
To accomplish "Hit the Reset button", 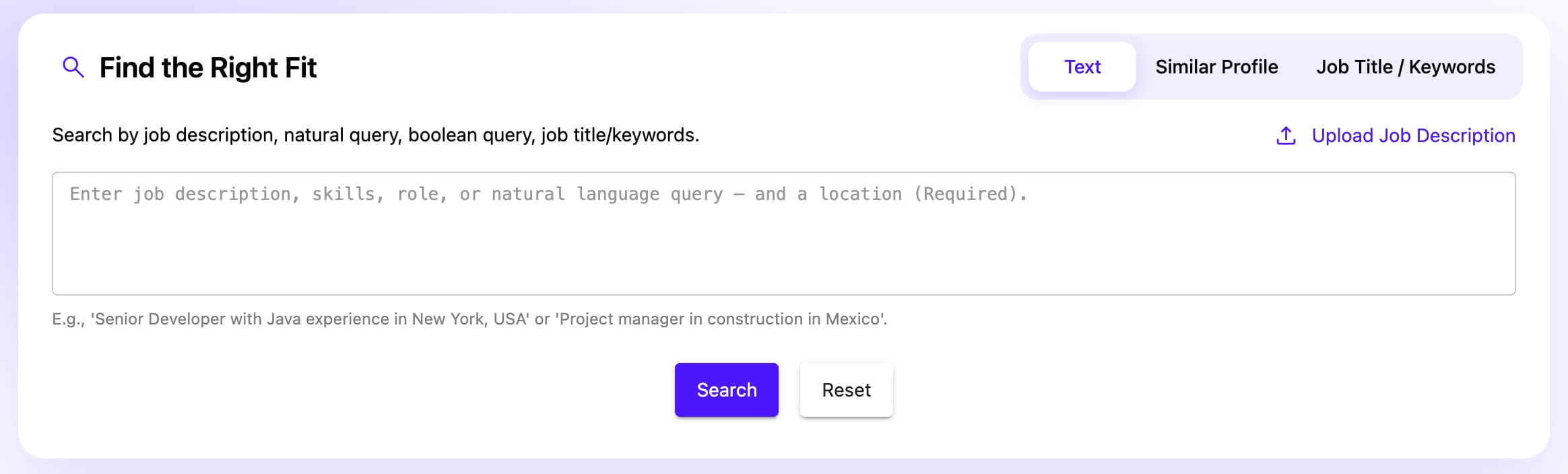I will [x=846, y=390].
